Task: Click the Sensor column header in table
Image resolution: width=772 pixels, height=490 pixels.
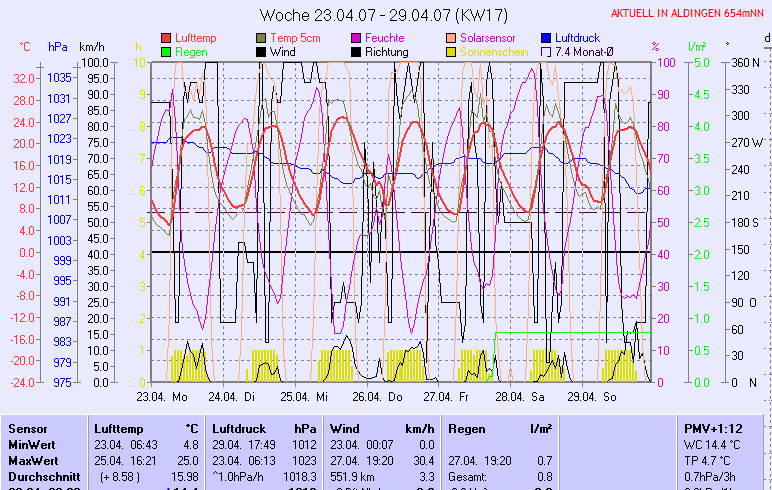Action: click(x=28, y=428)
